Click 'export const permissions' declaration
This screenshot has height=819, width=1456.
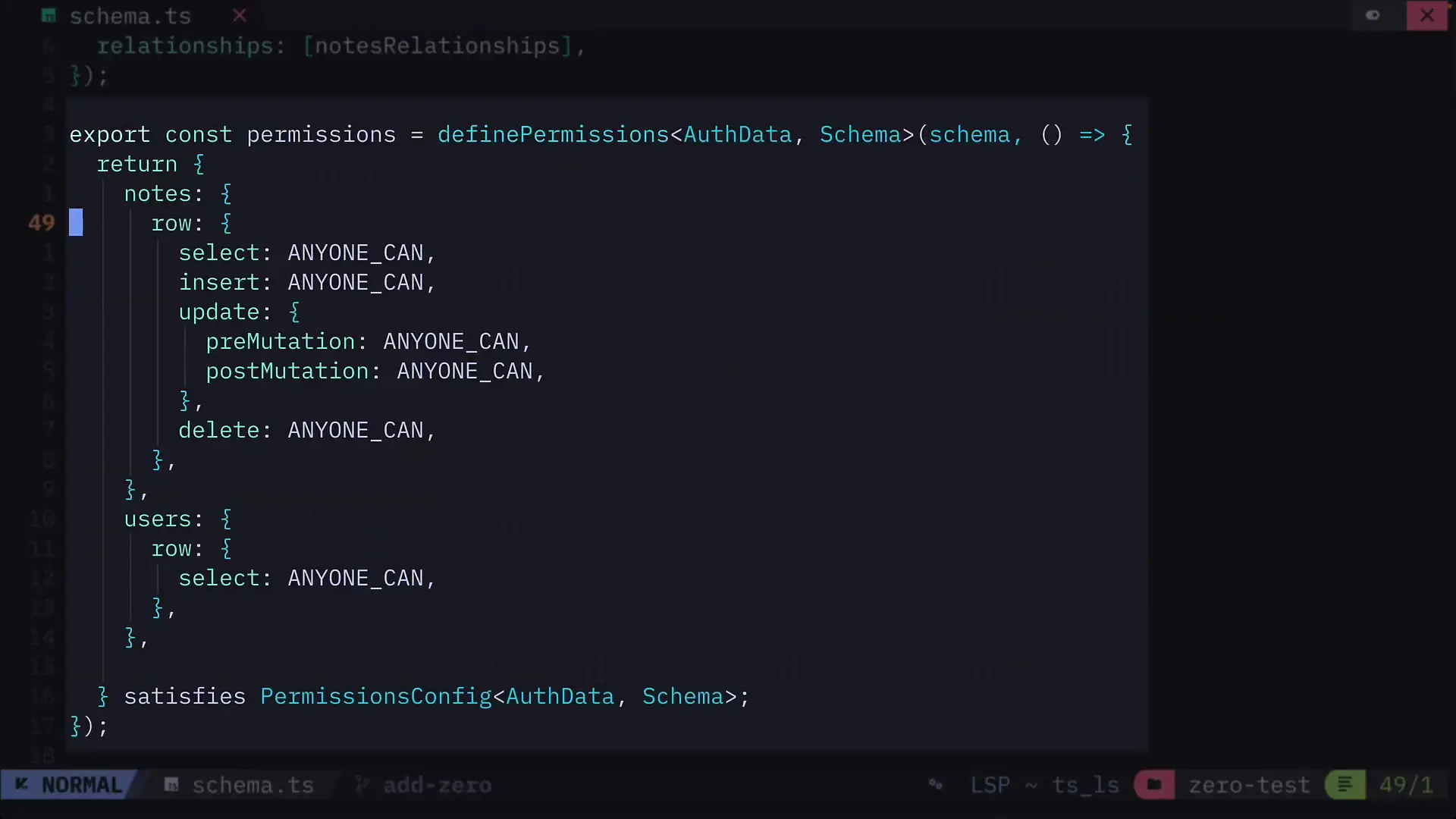pyautogui.click(x=233, y=135)
